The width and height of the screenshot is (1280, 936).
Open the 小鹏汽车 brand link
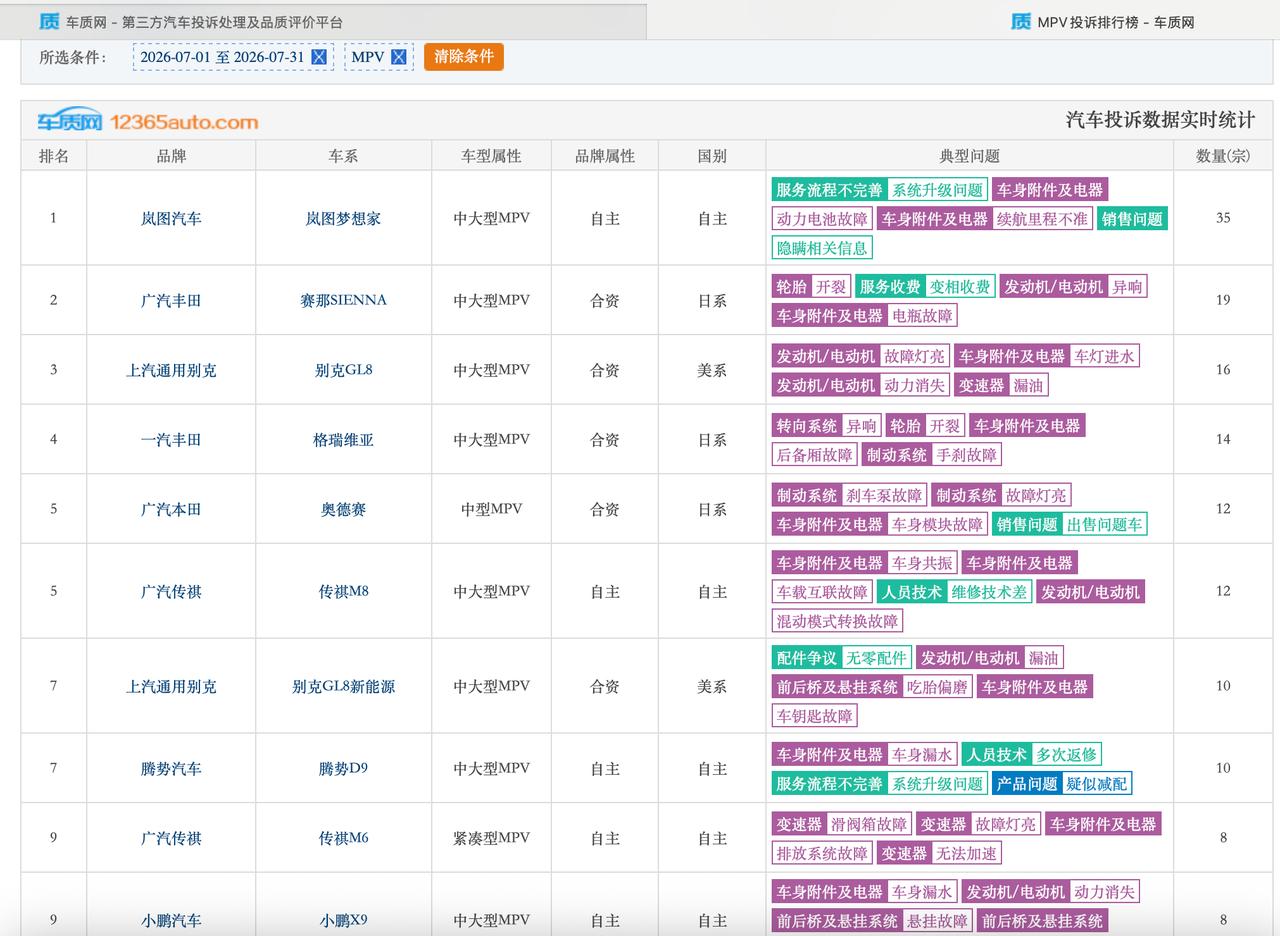(x=171, y=920)
